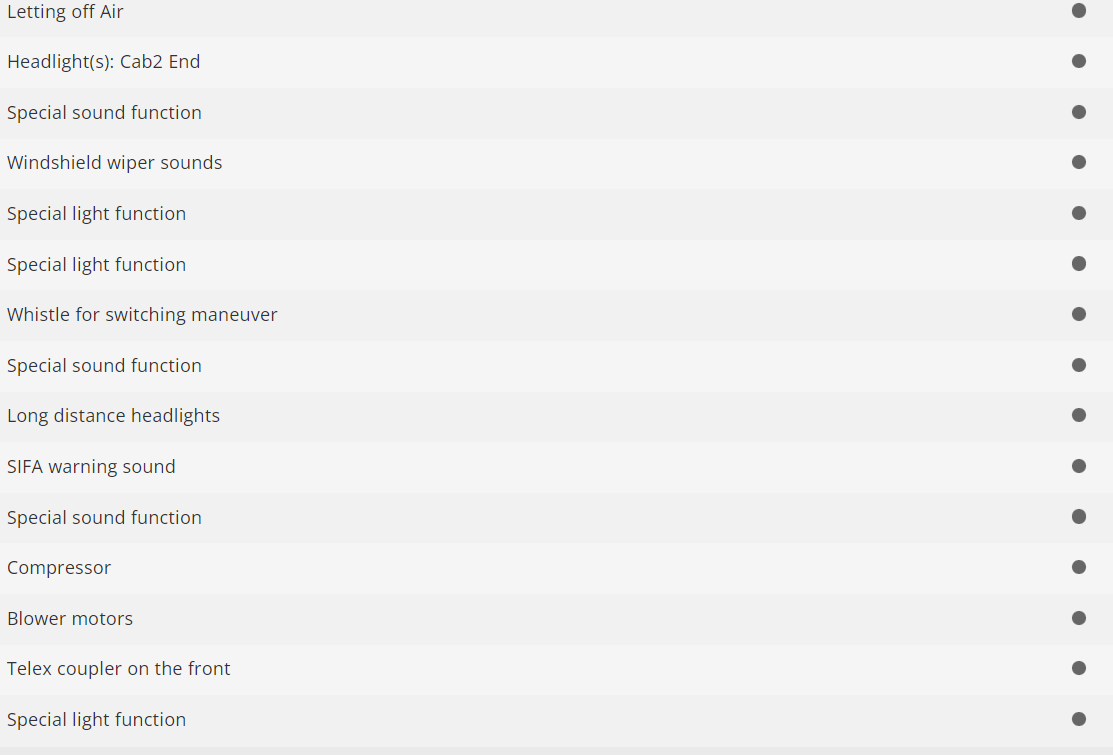The height and width of the screenshot is (755, 1113).
Task: Click the SIFA warning sound dot
Action: pos(1079,466)
